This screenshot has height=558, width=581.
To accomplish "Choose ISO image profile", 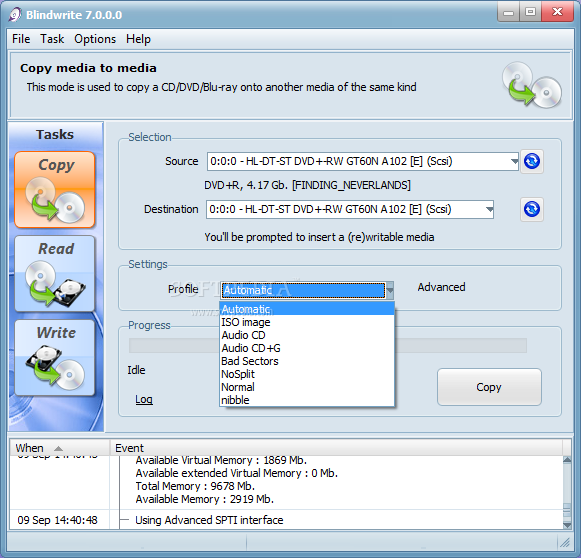I will click(307, 322).
